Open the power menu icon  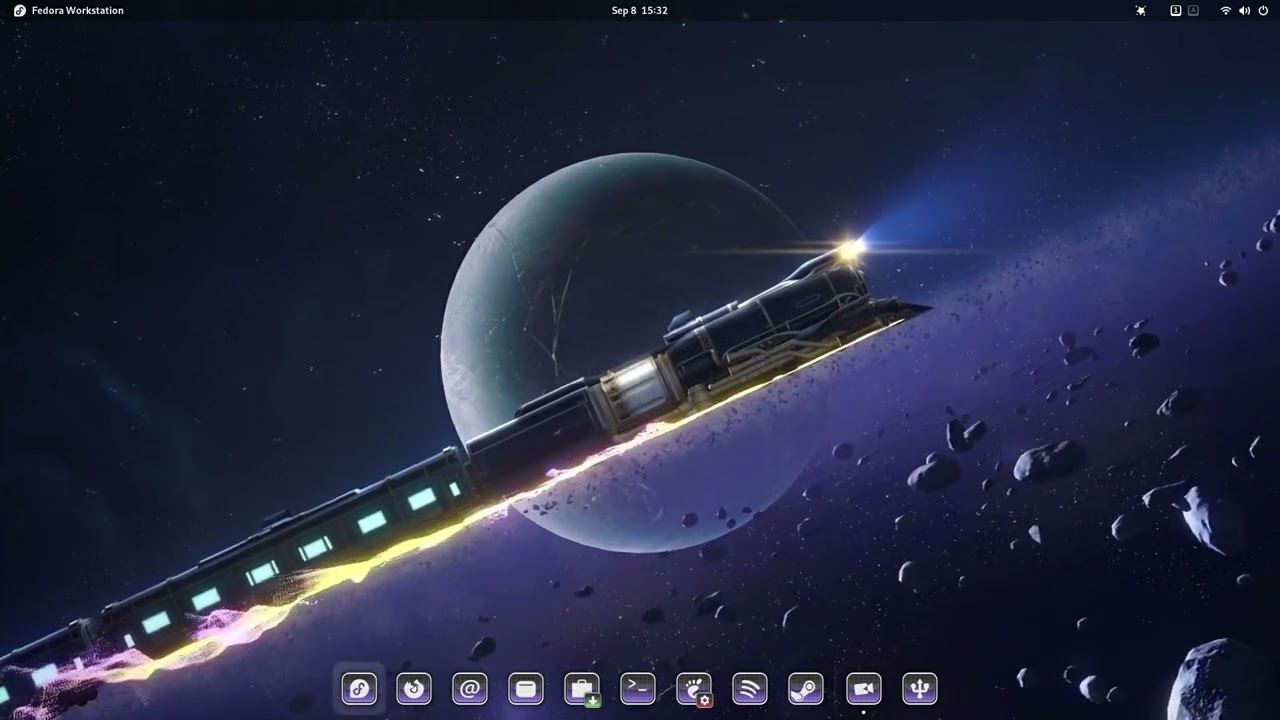coord(1264,11)
